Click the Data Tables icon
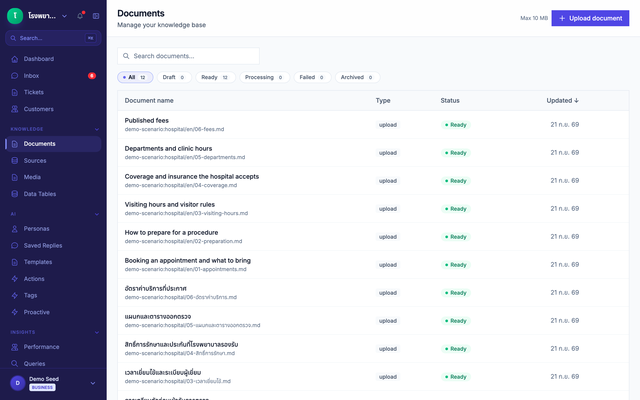This screenshot has height=400, width=640. [15, 194]
